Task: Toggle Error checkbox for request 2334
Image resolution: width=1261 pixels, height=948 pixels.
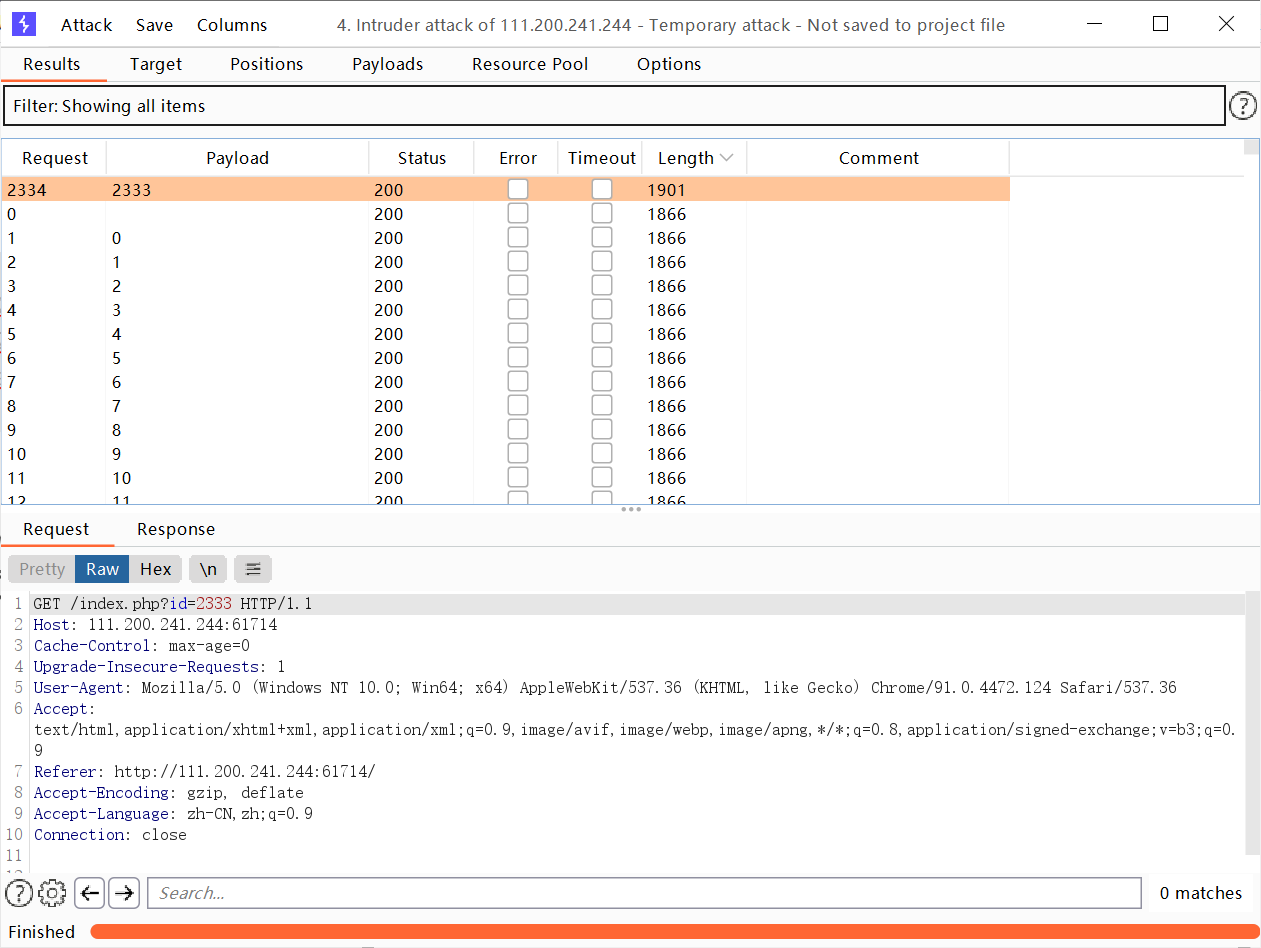Action: coord(518,189)
